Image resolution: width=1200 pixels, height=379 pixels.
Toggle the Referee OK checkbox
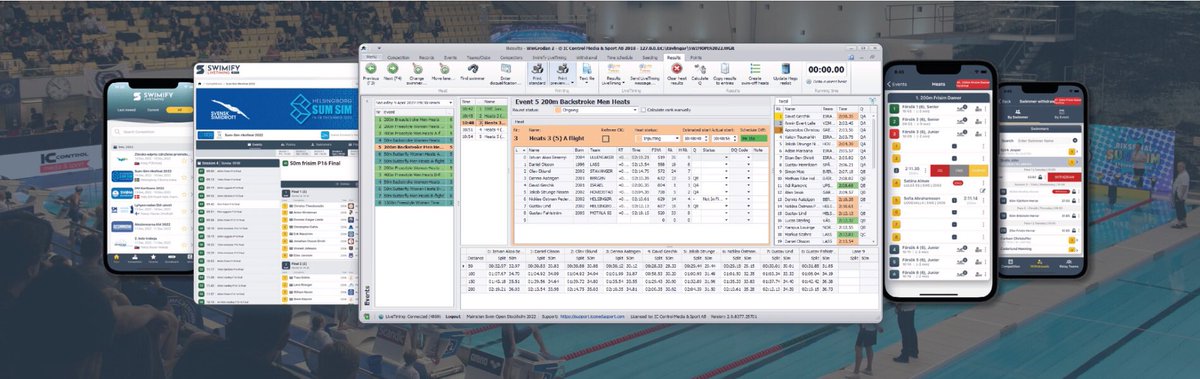tap(606, 138)
